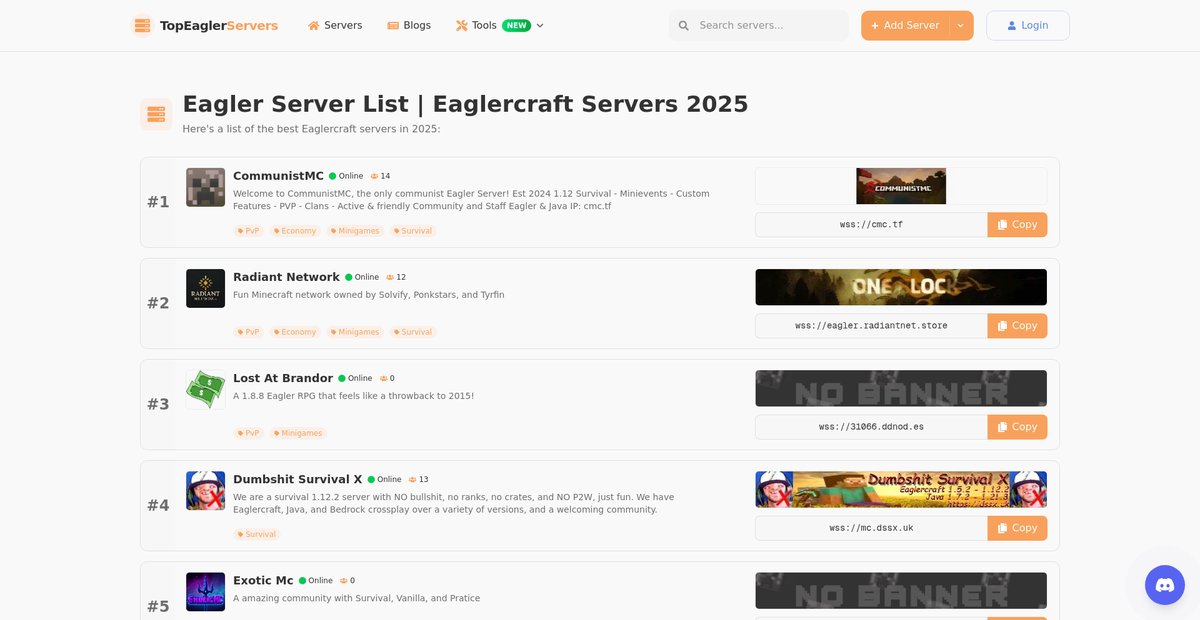Click the NEW badge beside Tools
This screenshot has height=620, width=1200.
point(516,25)
